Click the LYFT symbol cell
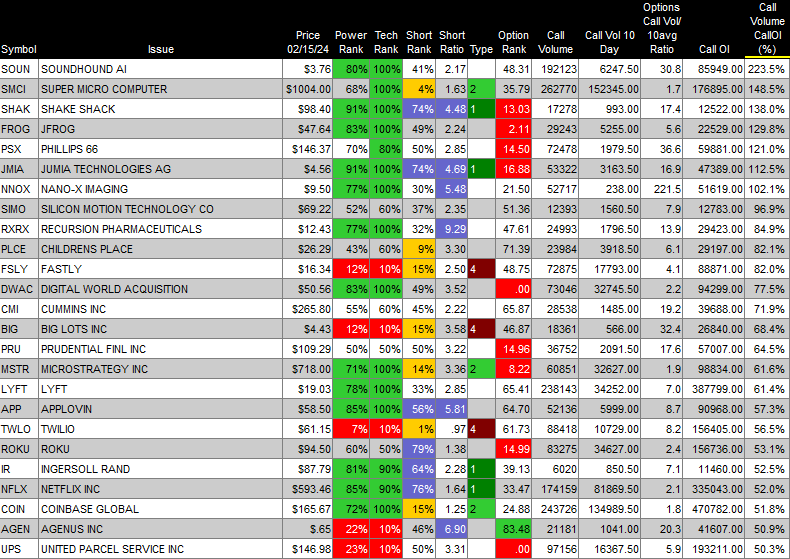The image size is (790, 559). (19, 389)
